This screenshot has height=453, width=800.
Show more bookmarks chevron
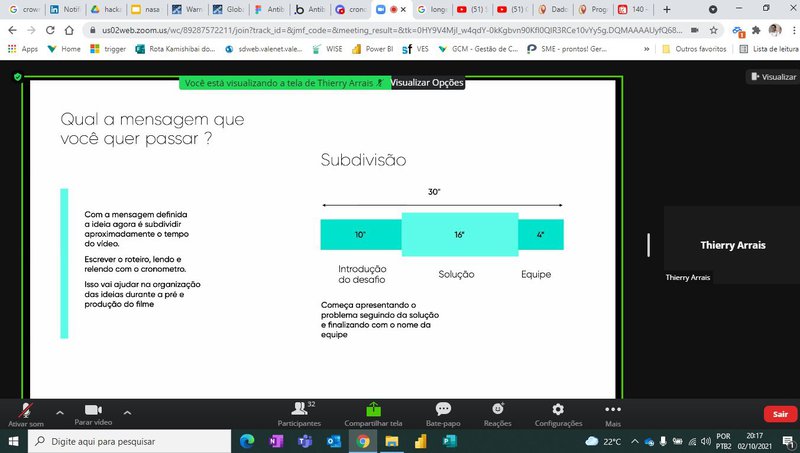647,49
